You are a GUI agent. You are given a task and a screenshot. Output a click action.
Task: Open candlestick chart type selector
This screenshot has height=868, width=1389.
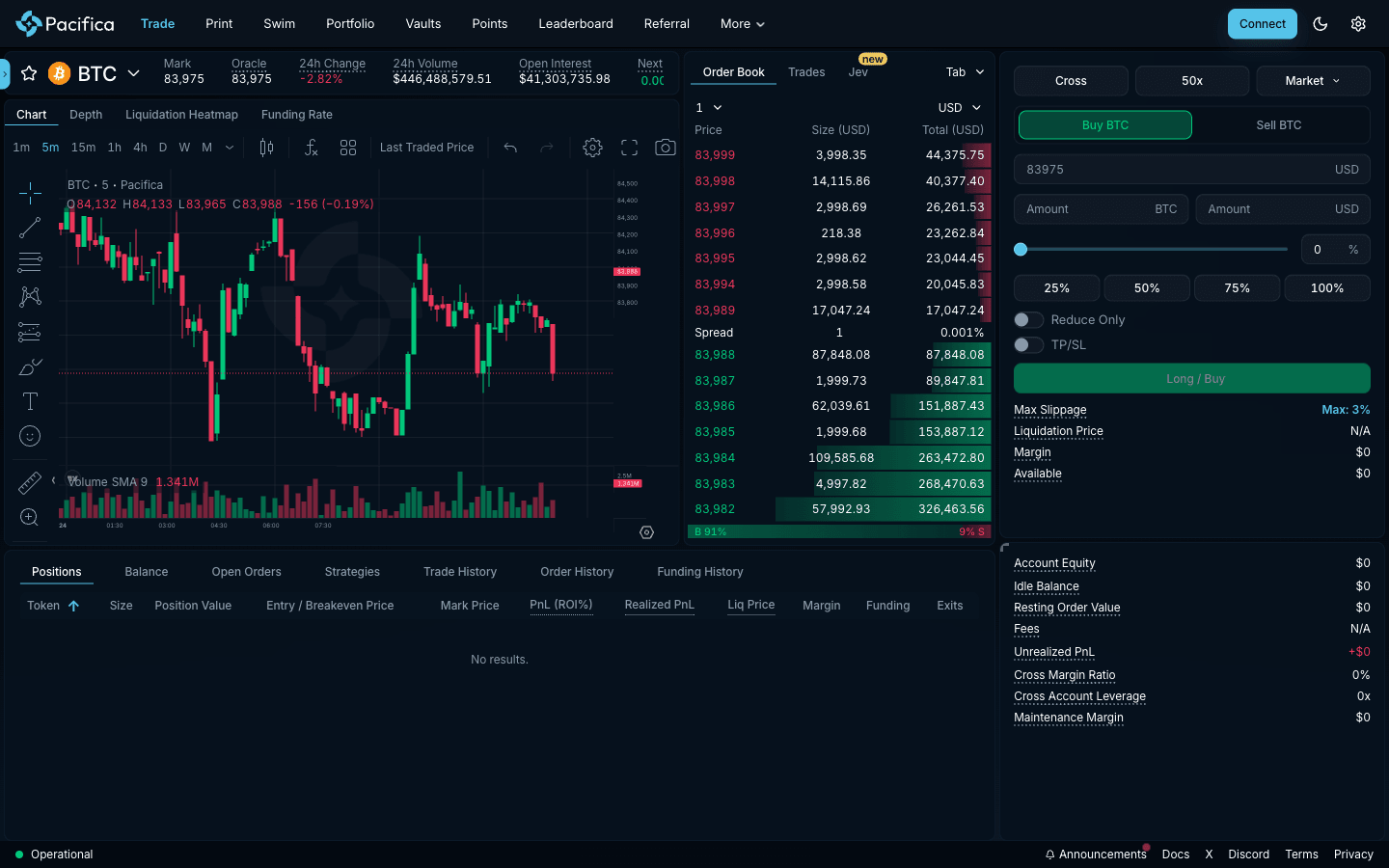pos(266,148)
